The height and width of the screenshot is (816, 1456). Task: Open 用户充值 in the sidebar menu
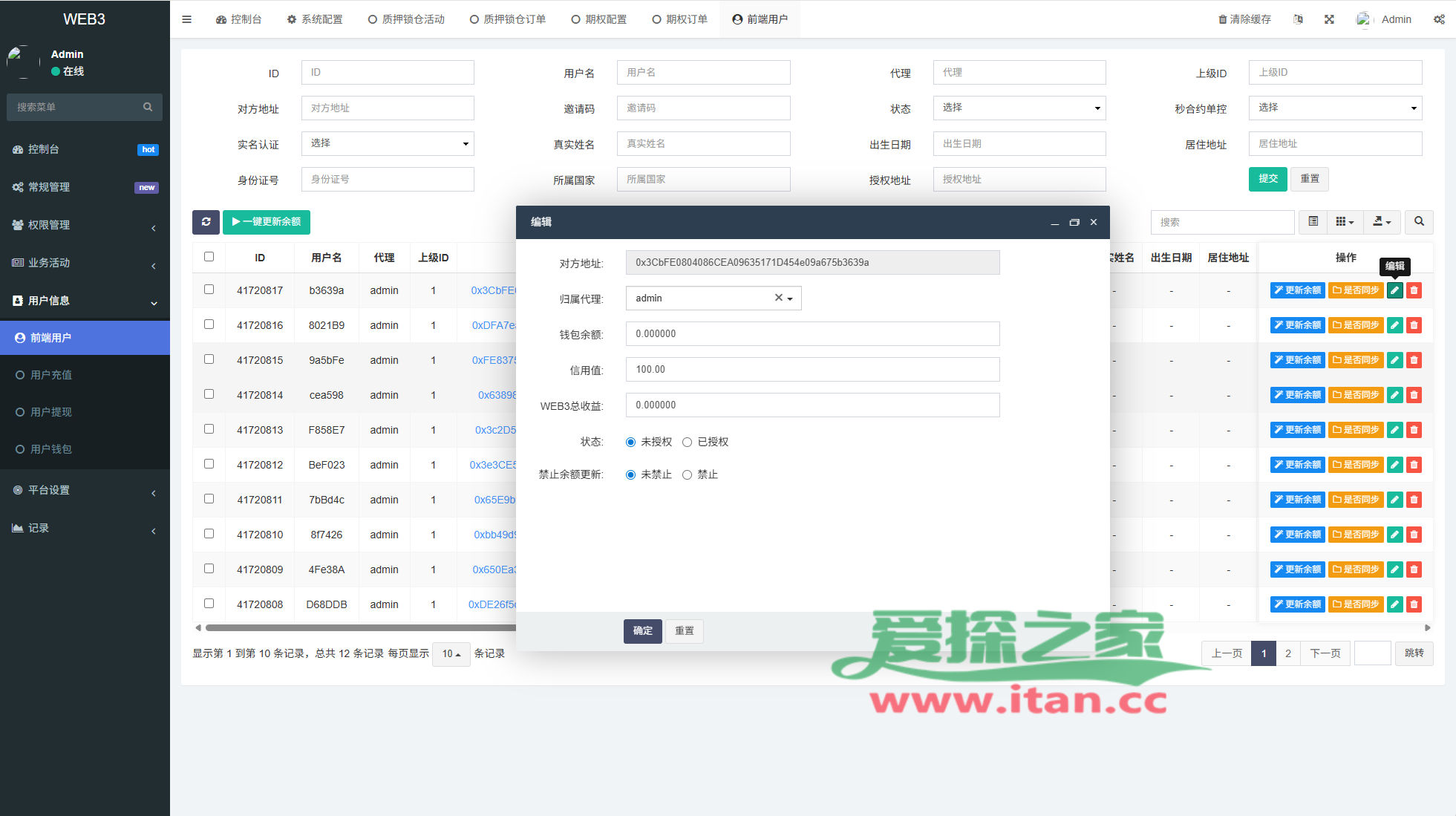click(51, 375)
